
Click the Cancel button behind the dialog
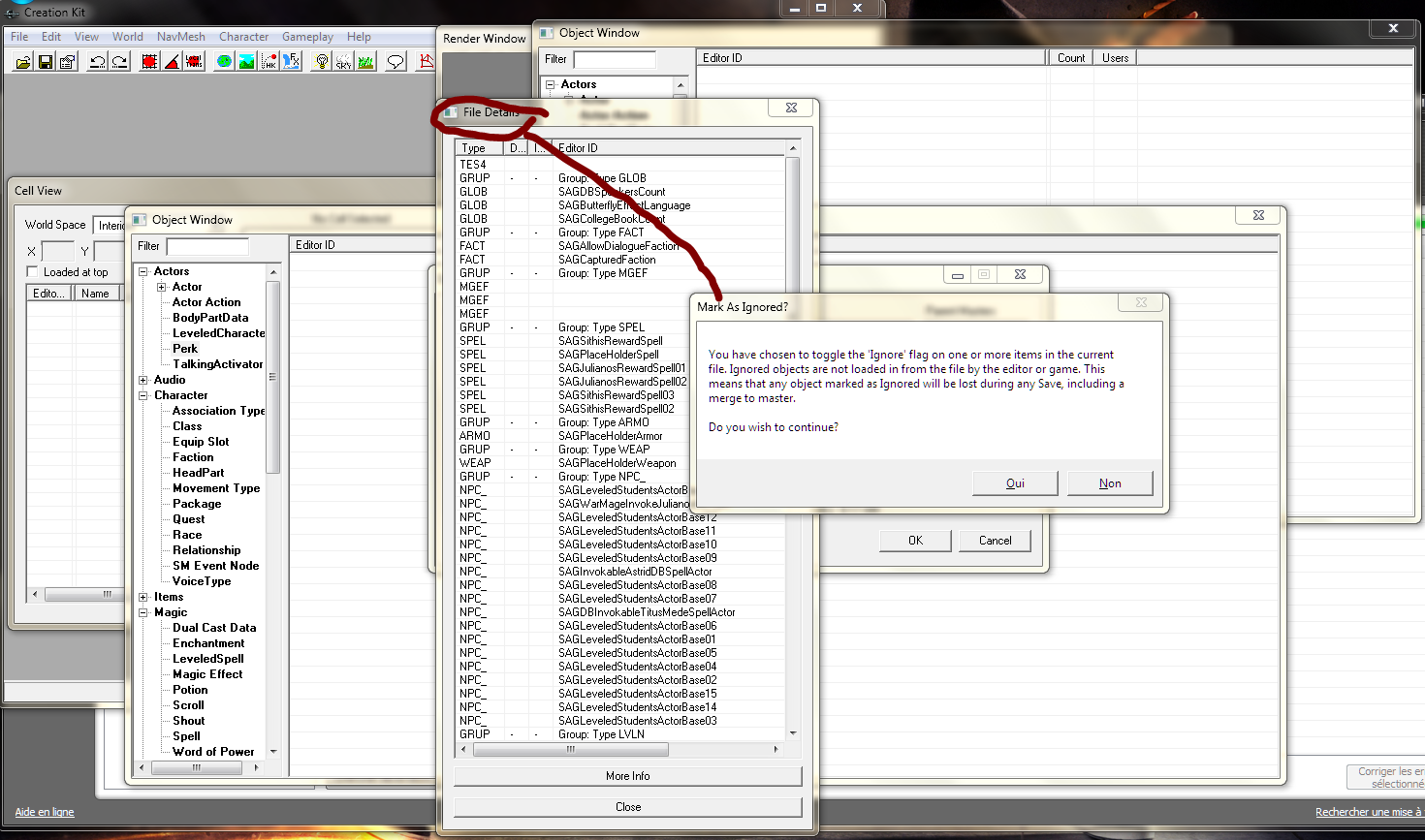[995, 541]
